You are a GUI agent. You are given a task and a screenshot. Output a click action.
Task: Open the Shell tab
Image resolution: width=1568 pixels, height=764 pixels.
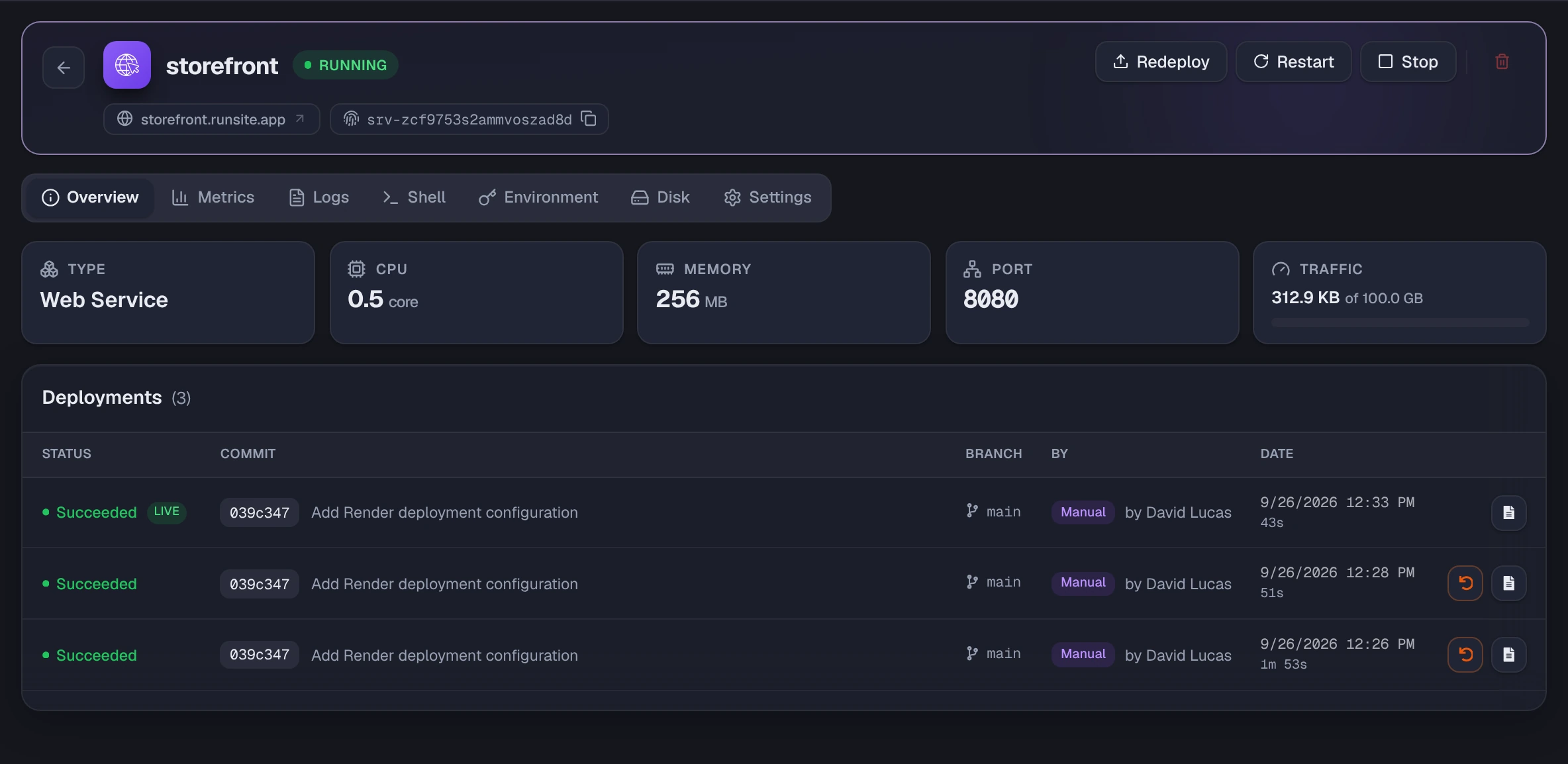coord(415,197)
